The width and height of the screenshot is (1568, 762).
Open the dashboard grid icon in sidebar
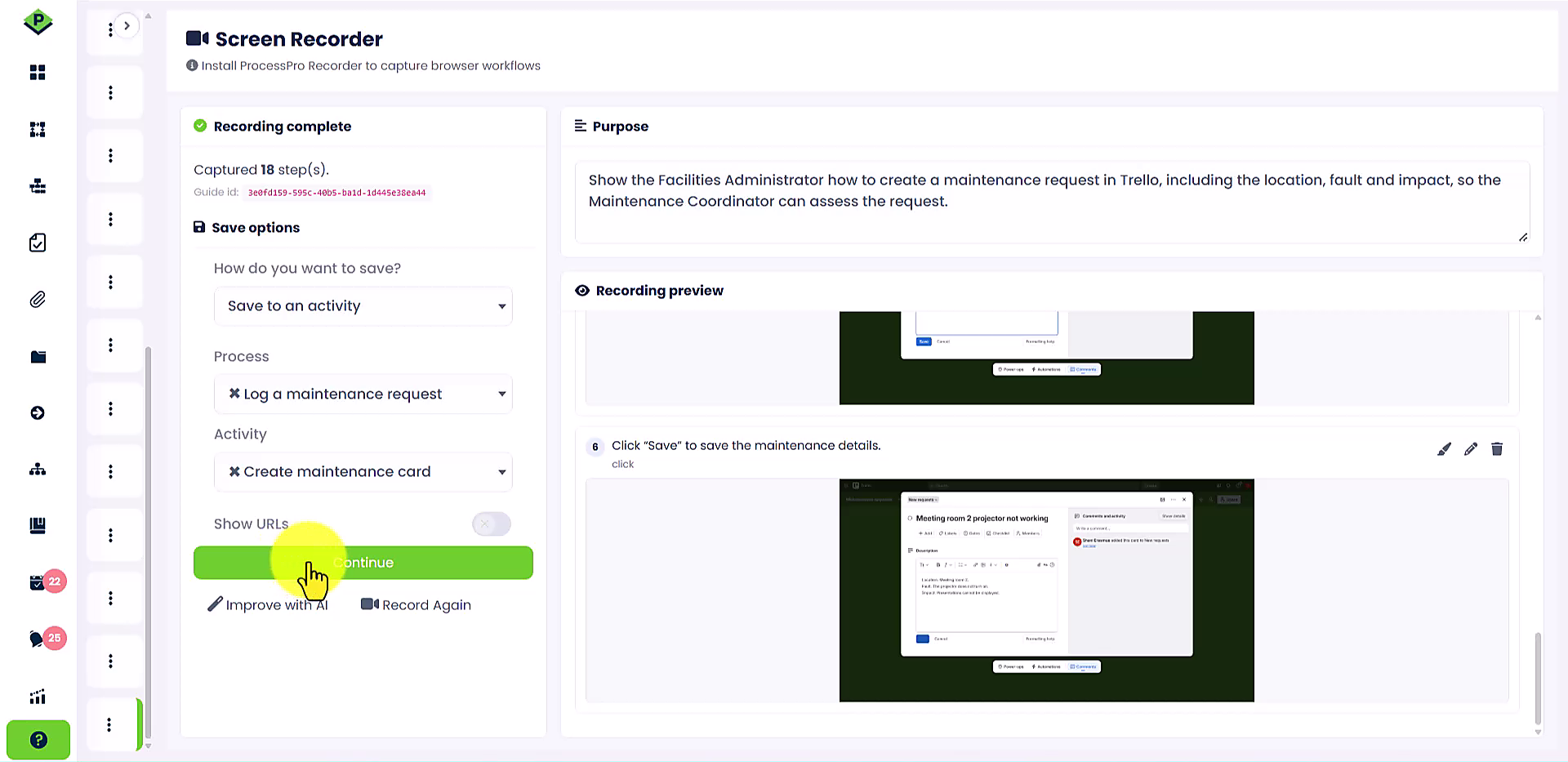pyautogui.click(x=38, y=73)
